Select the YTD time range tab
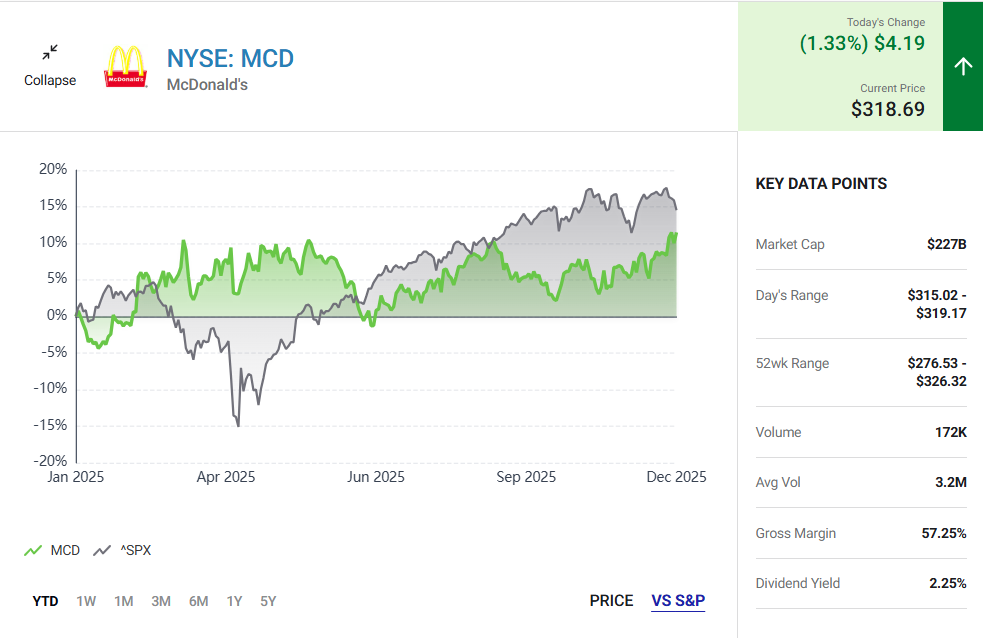983x638 pixels. (x=45, y=601)
